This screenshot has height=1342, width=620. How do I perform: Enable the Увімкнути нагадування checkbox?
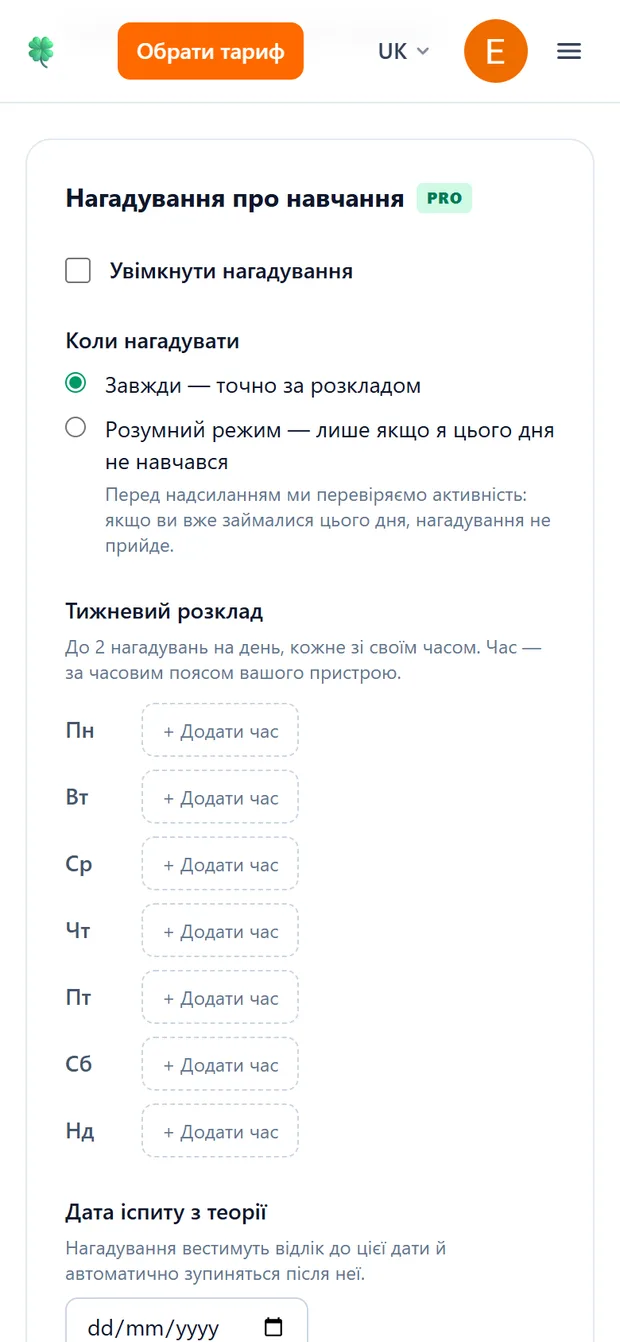click(78, 271)
